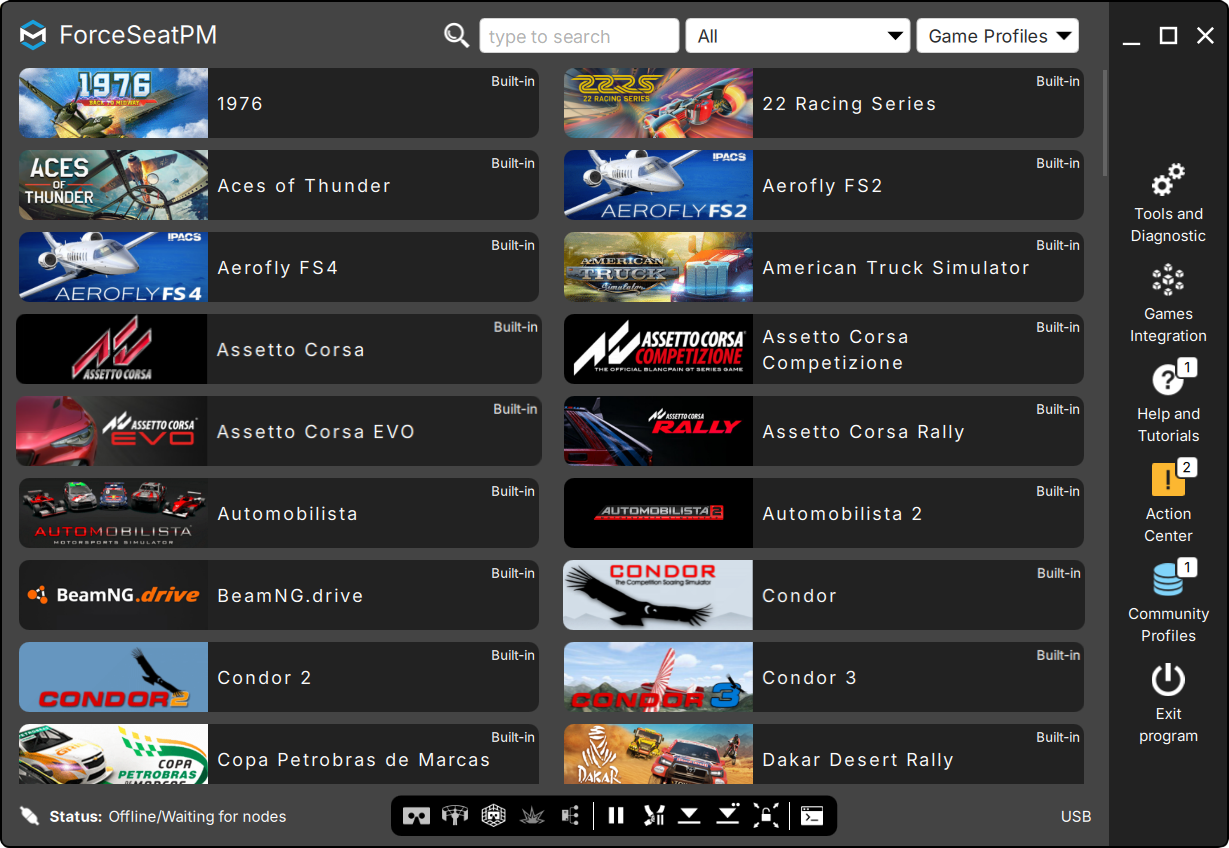Open the American Truck Simulator profile
This screenshot has width=1229, height=848.
click(824, 267)
